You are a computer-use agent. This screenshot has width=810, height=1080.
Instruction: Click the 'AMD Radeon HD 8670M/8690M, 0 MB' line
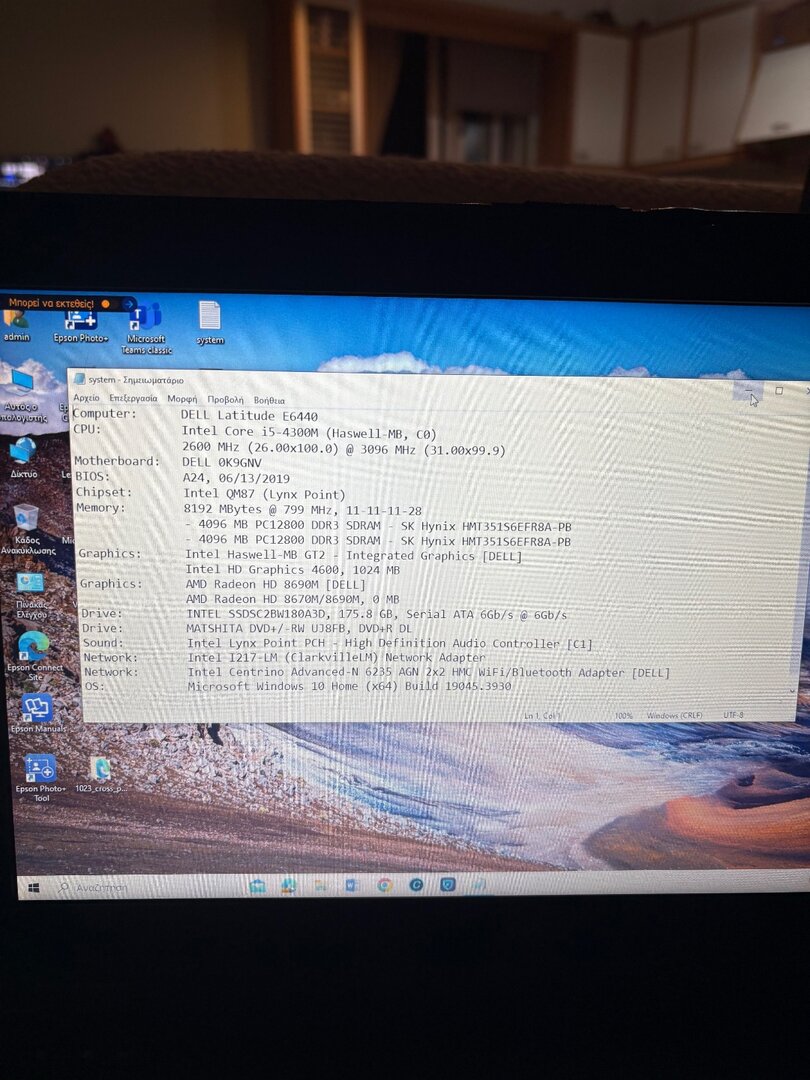pos(293,599)
